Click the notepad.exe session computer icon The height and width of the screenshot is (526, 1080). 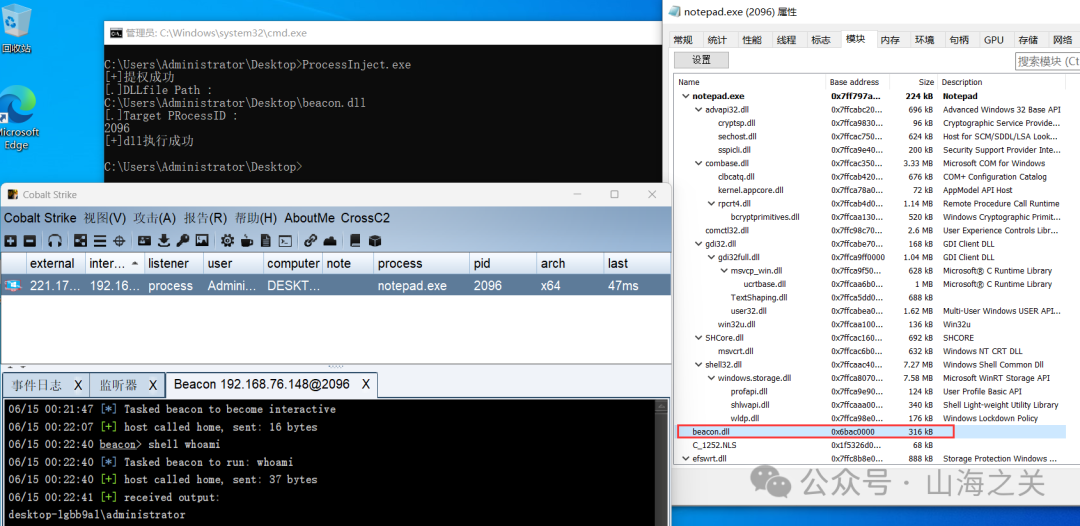click(x=12, y=285)
